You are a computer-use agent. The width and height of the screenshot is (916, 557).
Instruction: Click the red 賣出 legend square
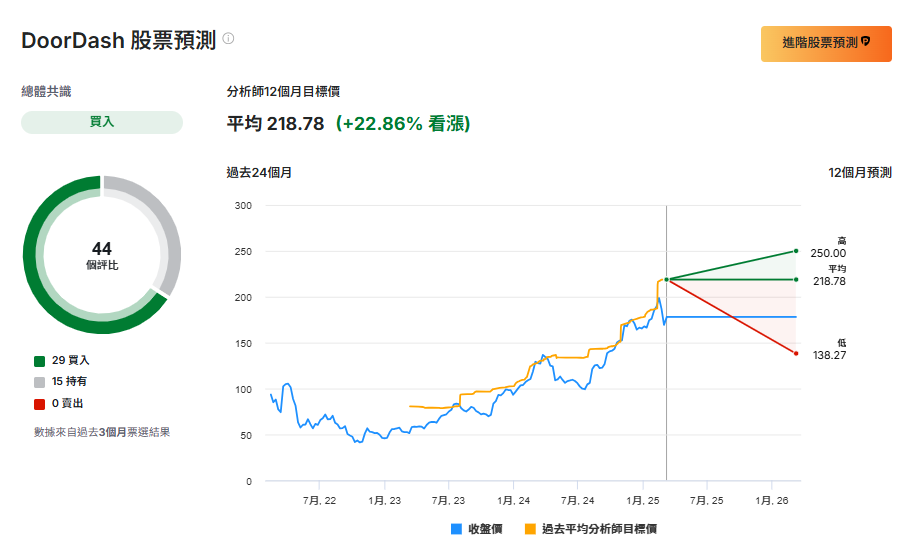[x=39, y=404]
